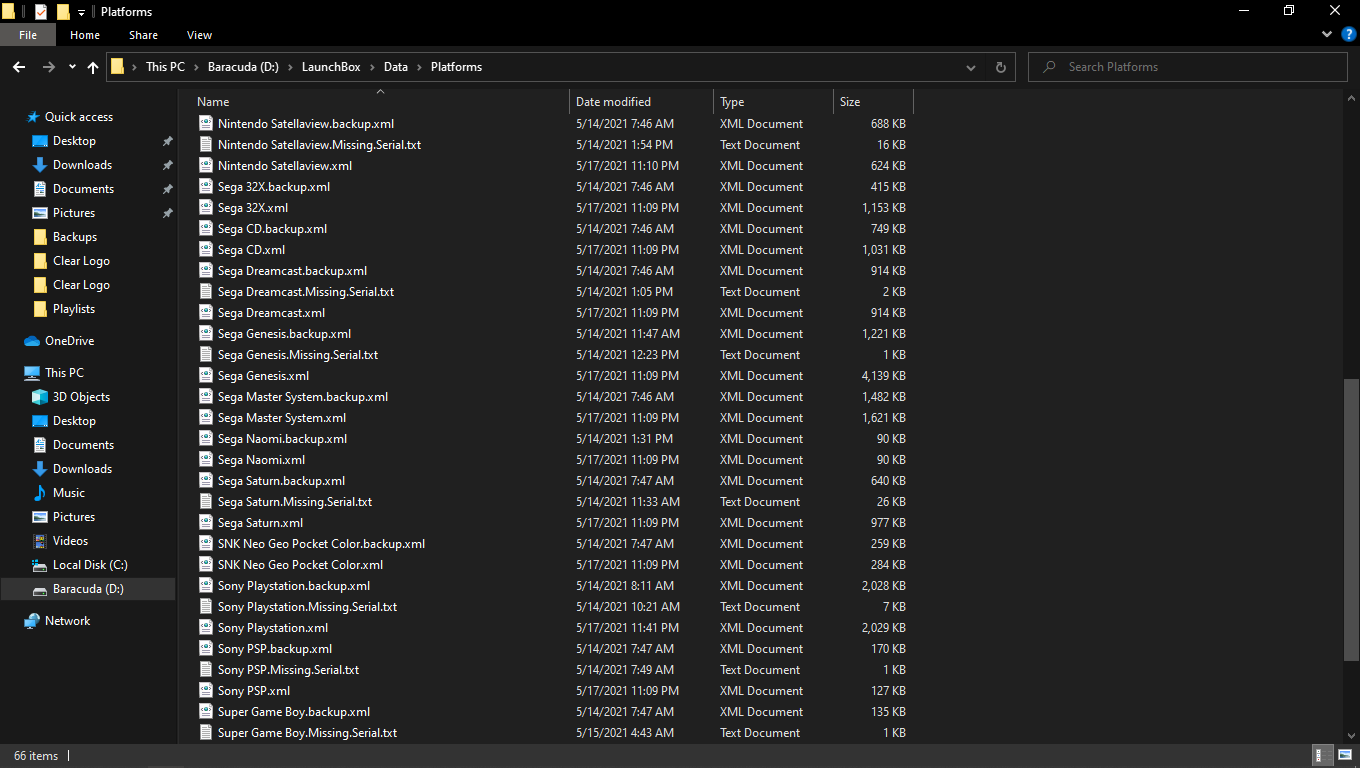This screenshot has height=768, width=1360.
Task: Open Backups folder in sidebar
Action: click(x=75, y=237)
